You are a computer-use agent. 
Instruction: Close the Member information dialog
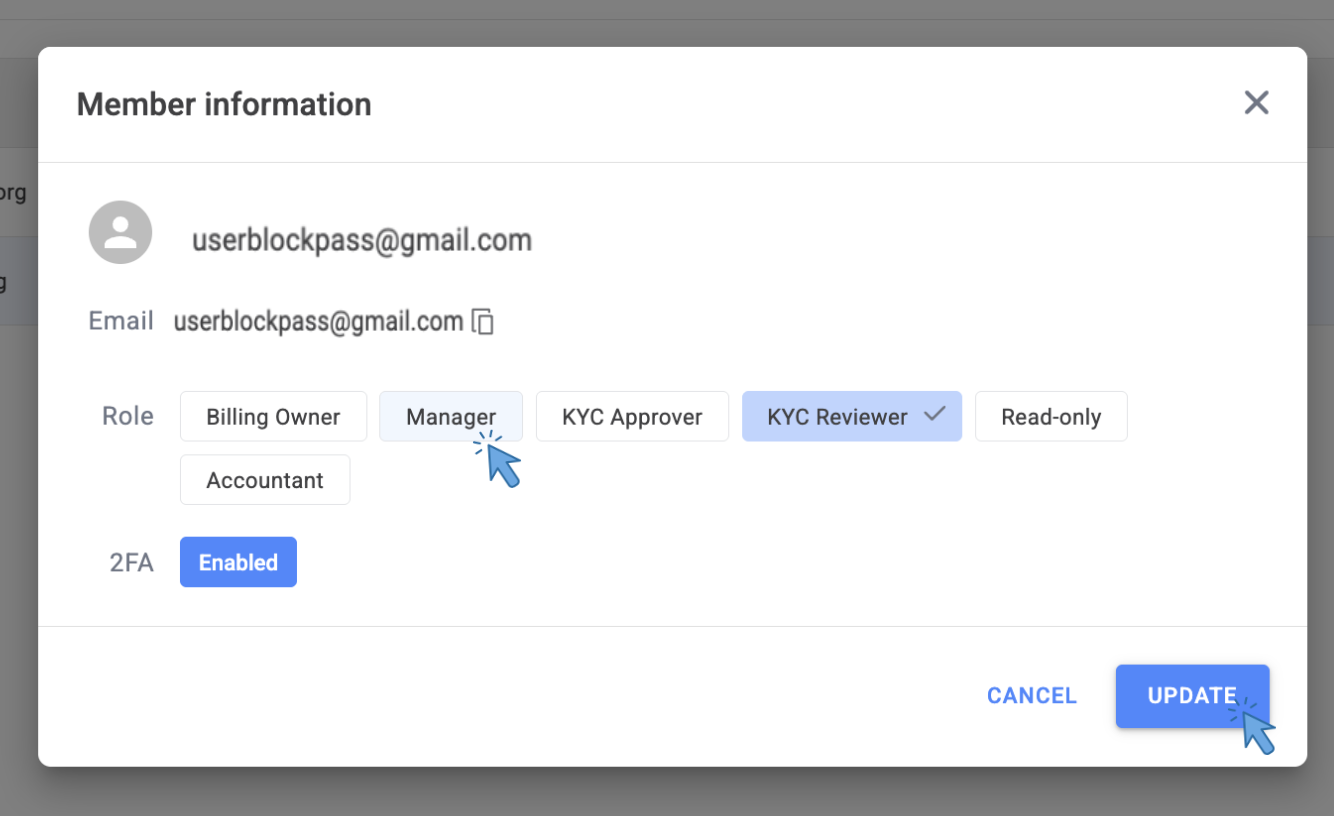(x=1256, y=103)
